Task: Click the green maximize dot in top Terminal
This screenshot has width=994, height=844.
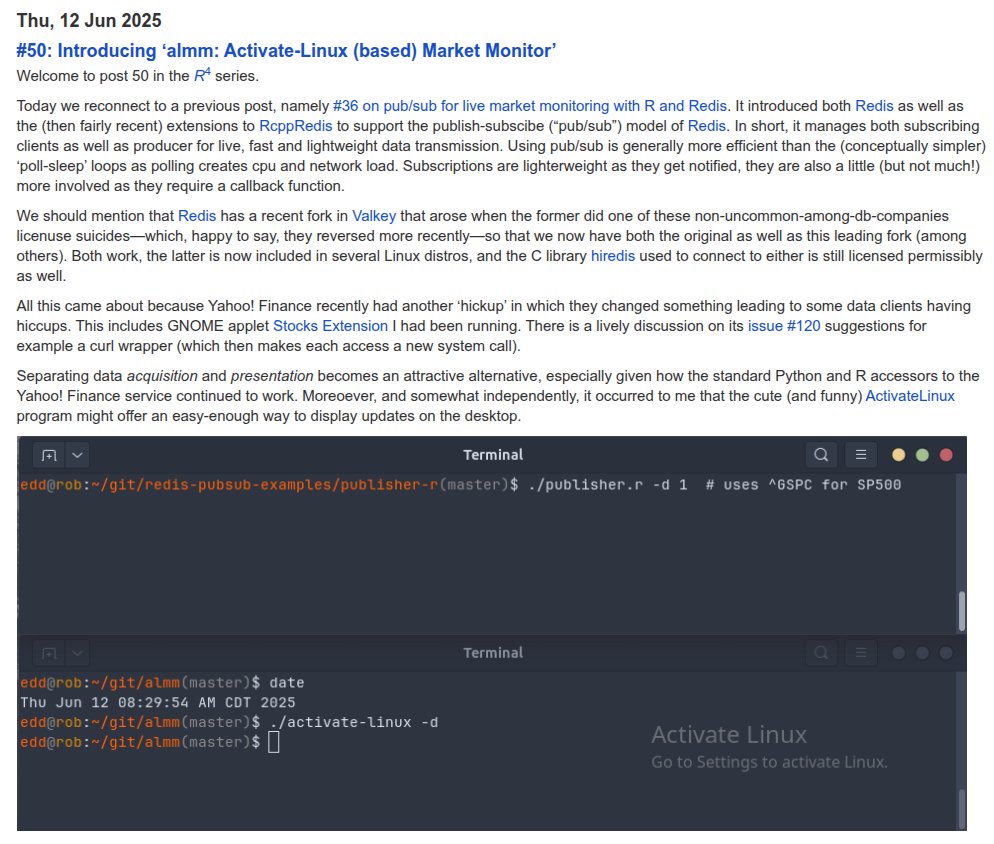Action: point(922,455)
